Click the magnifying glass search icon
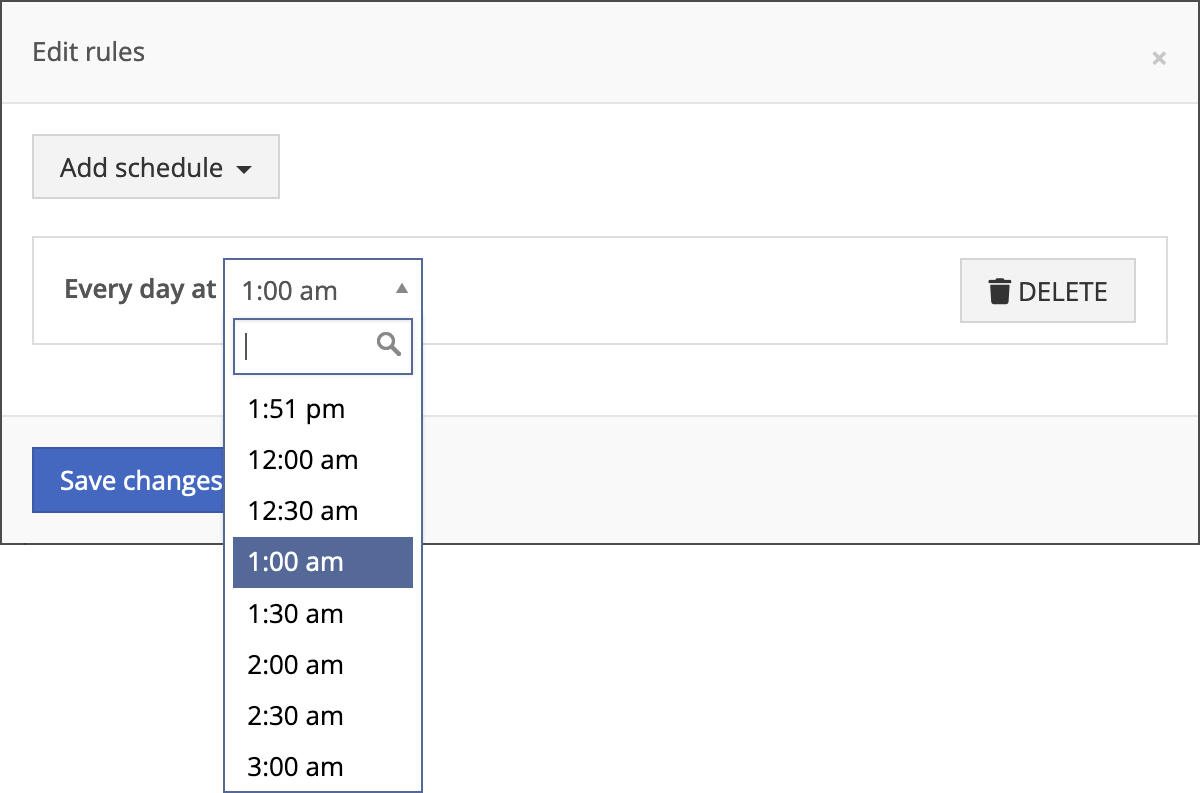 point(389,345)
